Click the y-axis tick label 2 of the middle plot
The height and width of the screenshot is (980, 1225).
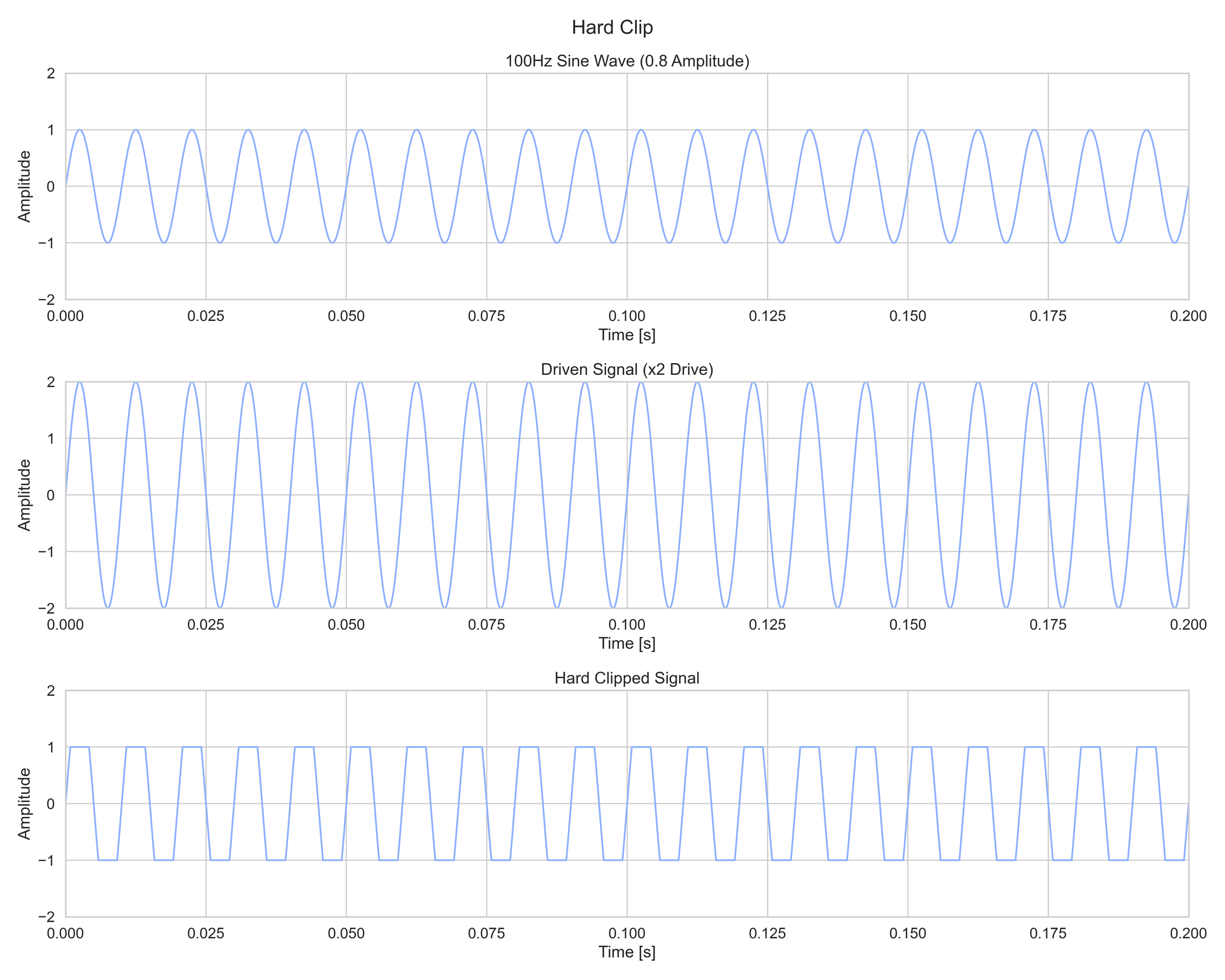pyautogui.click(x=51, y=382)
